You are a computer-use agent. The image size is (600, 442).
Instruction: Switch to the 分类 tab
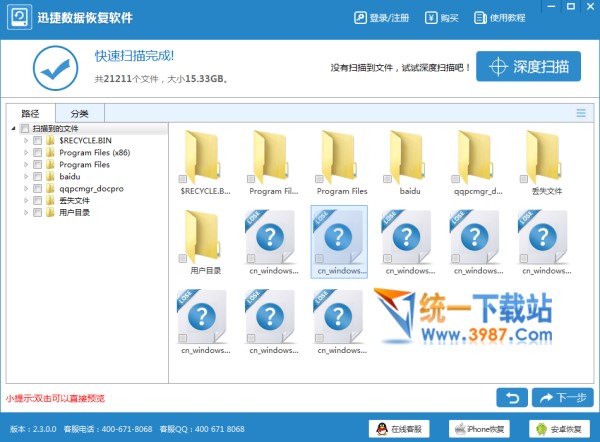pos(80,113)
